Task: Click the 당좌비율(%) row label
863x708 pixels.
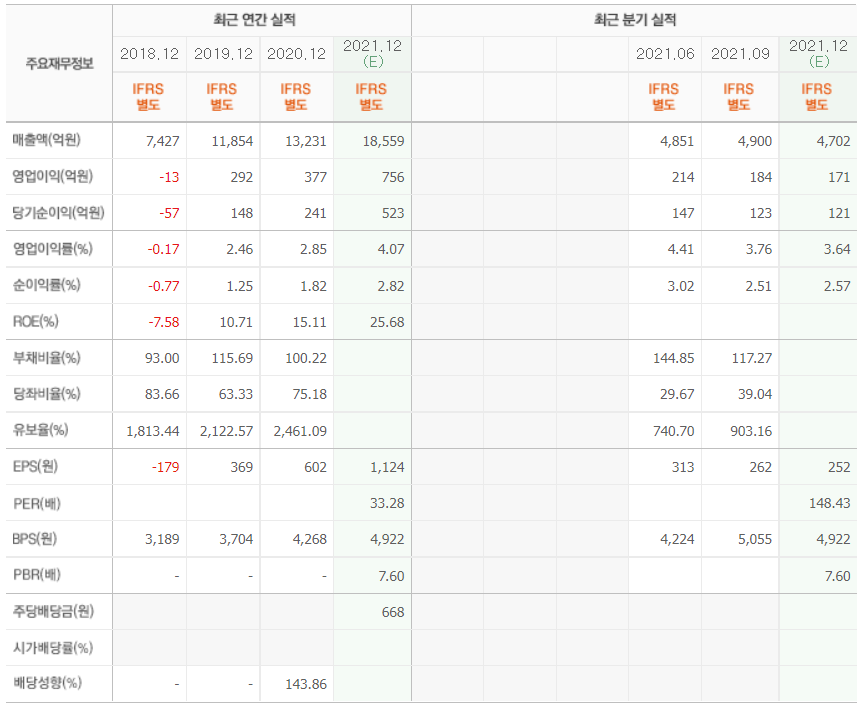Action: point(47,394)
